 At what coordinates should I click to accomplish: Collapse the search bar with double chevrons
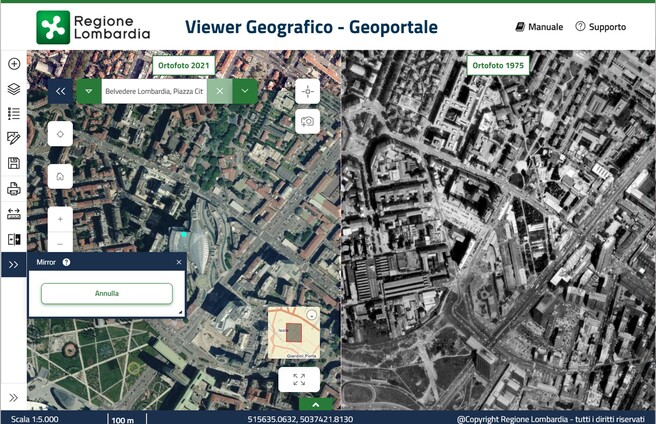(x=61, y=91)
